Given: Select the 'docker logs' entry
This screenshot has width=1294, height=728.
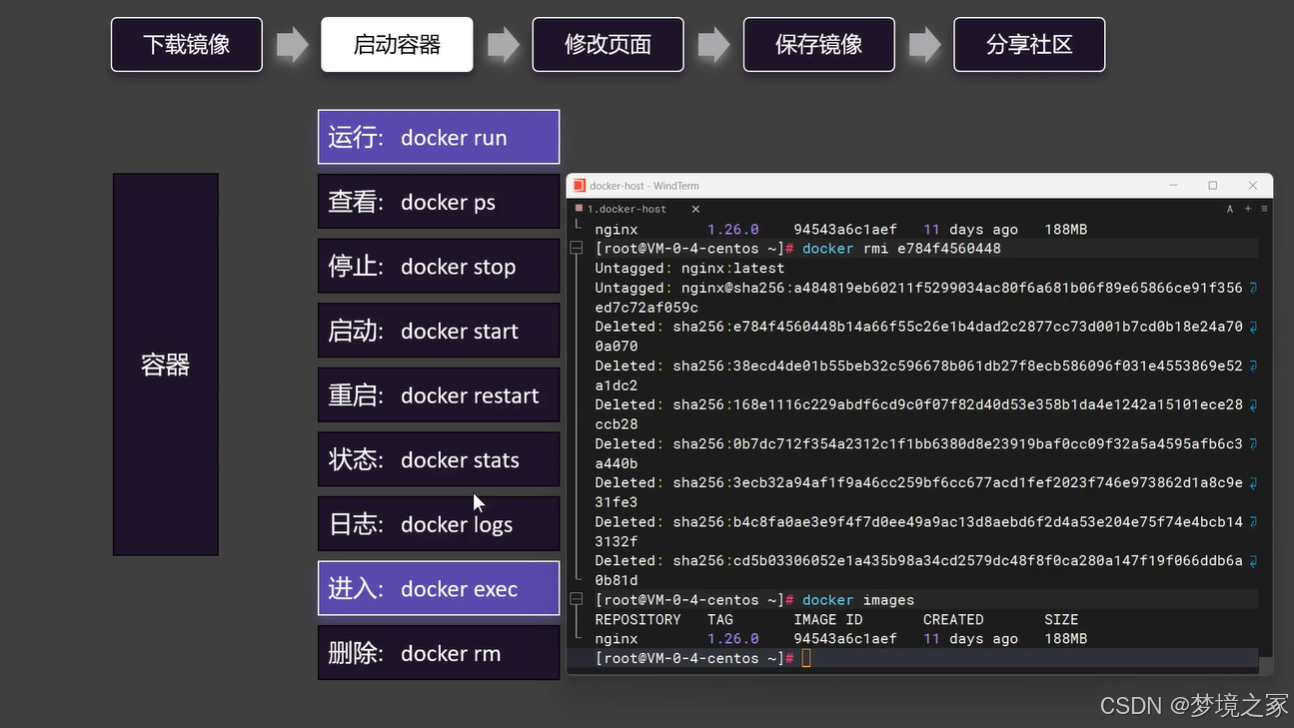Looking at the screenshot, I should (x=438, y=524).
